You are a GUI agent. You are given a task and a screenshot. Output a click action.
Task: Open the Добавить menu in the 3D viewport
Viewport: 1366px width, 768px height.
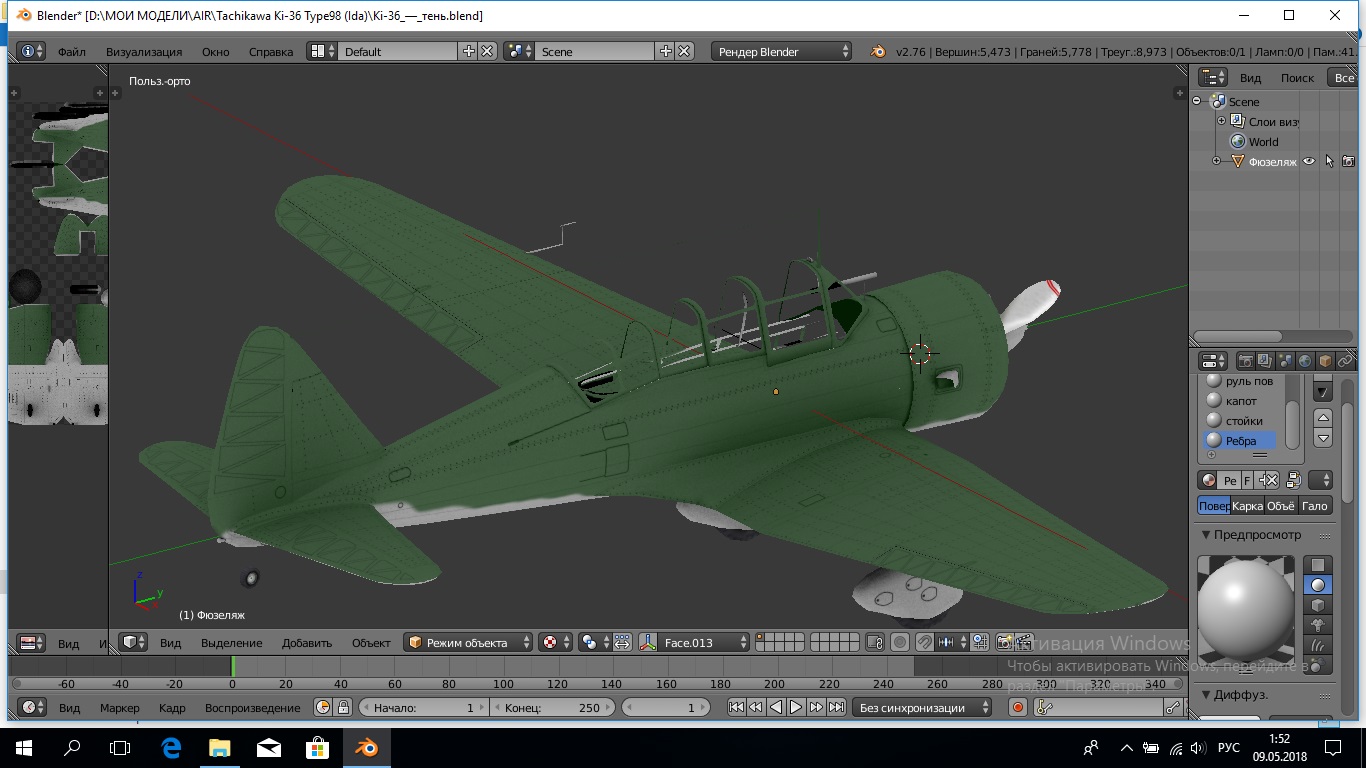click(305, 642)
